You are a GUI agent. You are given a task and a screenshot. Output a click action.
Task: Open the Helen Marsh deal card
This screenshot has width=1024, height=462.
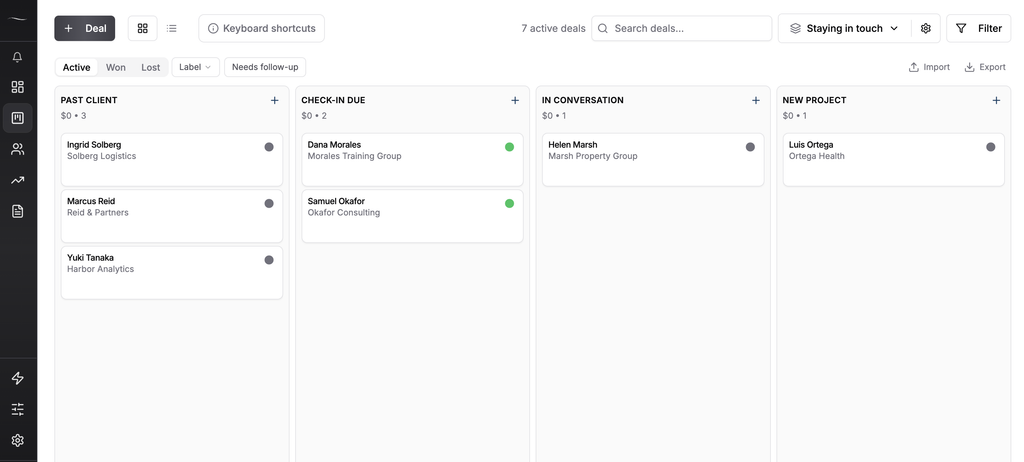tap(653, 160)
